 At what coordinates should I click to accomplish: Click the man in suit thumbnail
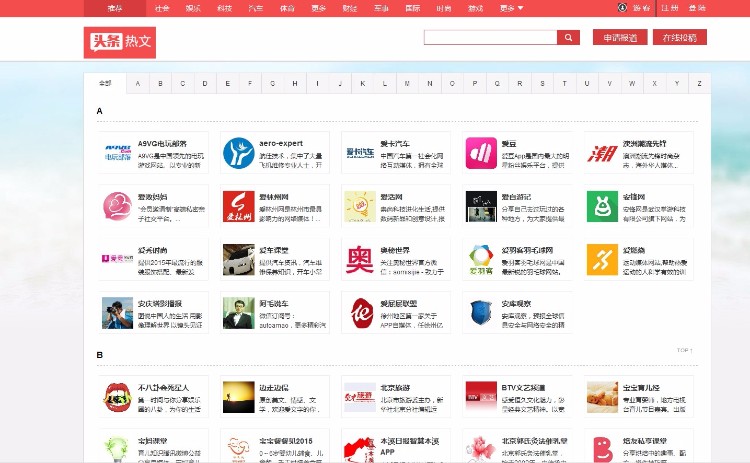(239, 313)
